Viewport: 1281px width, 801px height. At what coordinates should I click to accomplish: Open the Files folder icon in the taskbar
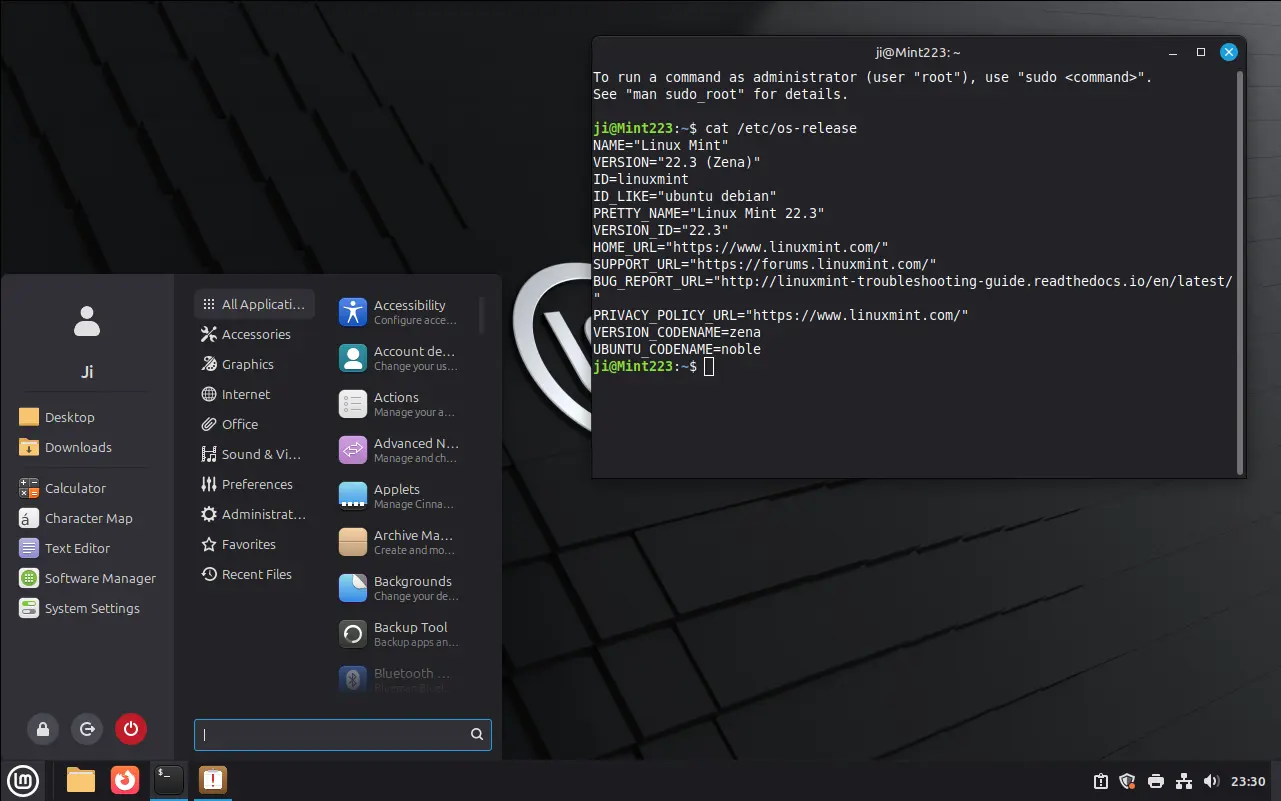[81, 780]
